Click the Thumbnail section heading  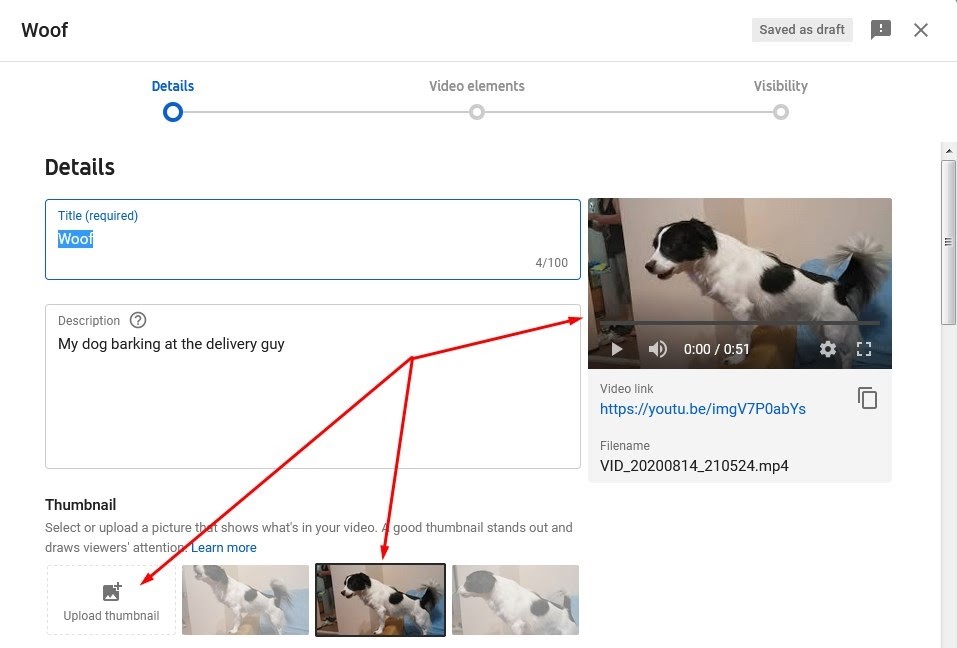[x=81, y=505]
